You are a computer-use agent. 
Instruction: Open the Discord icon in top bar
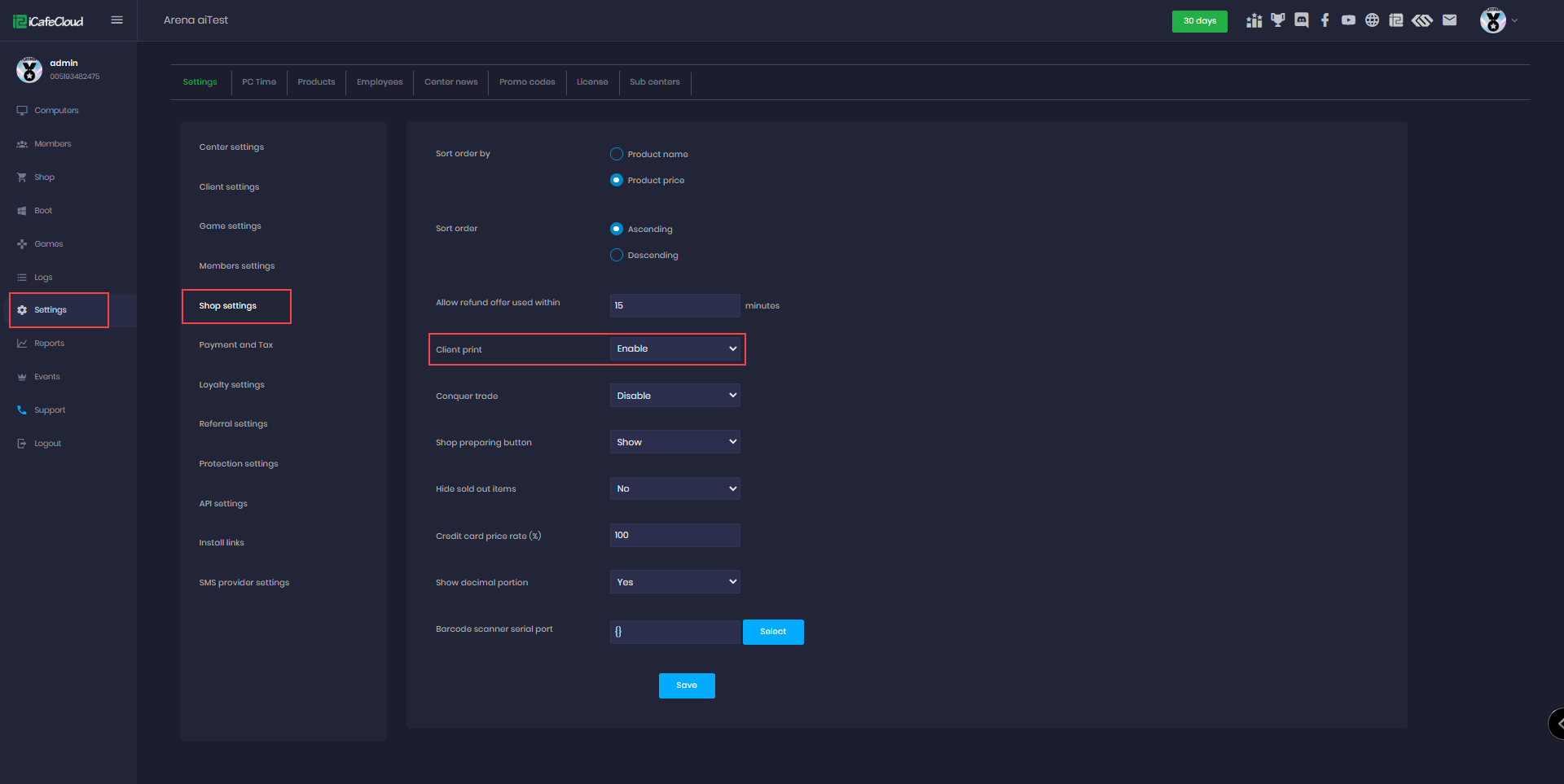(1301, 20)
